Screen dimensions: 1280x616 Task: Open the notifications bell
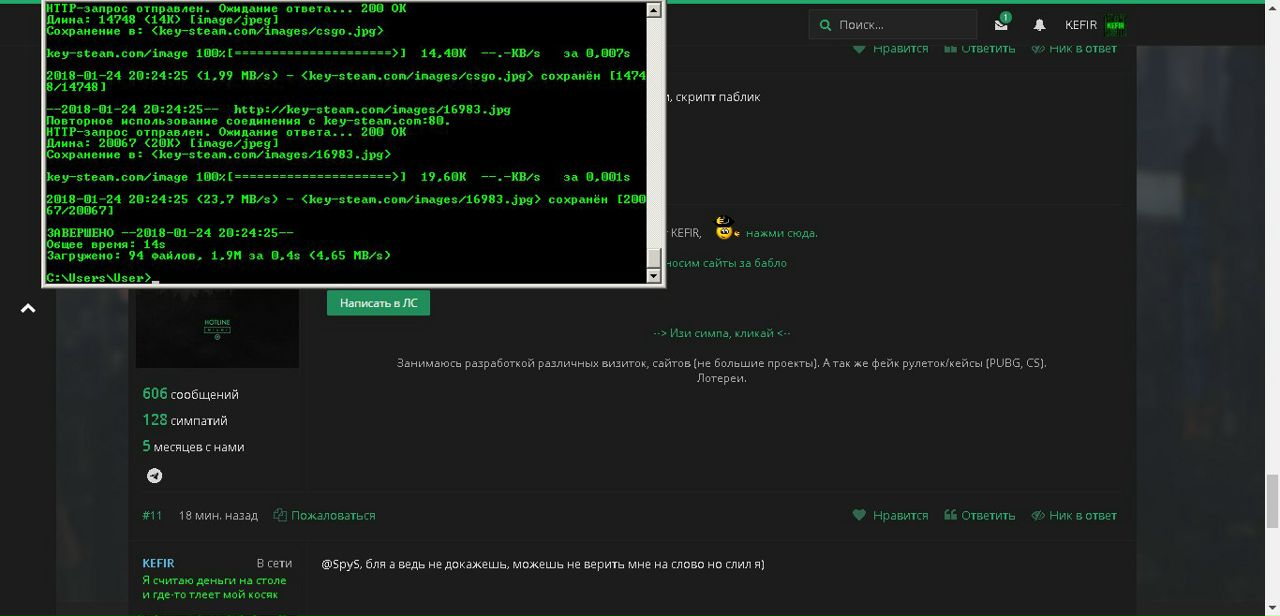tap(1039, 25)
